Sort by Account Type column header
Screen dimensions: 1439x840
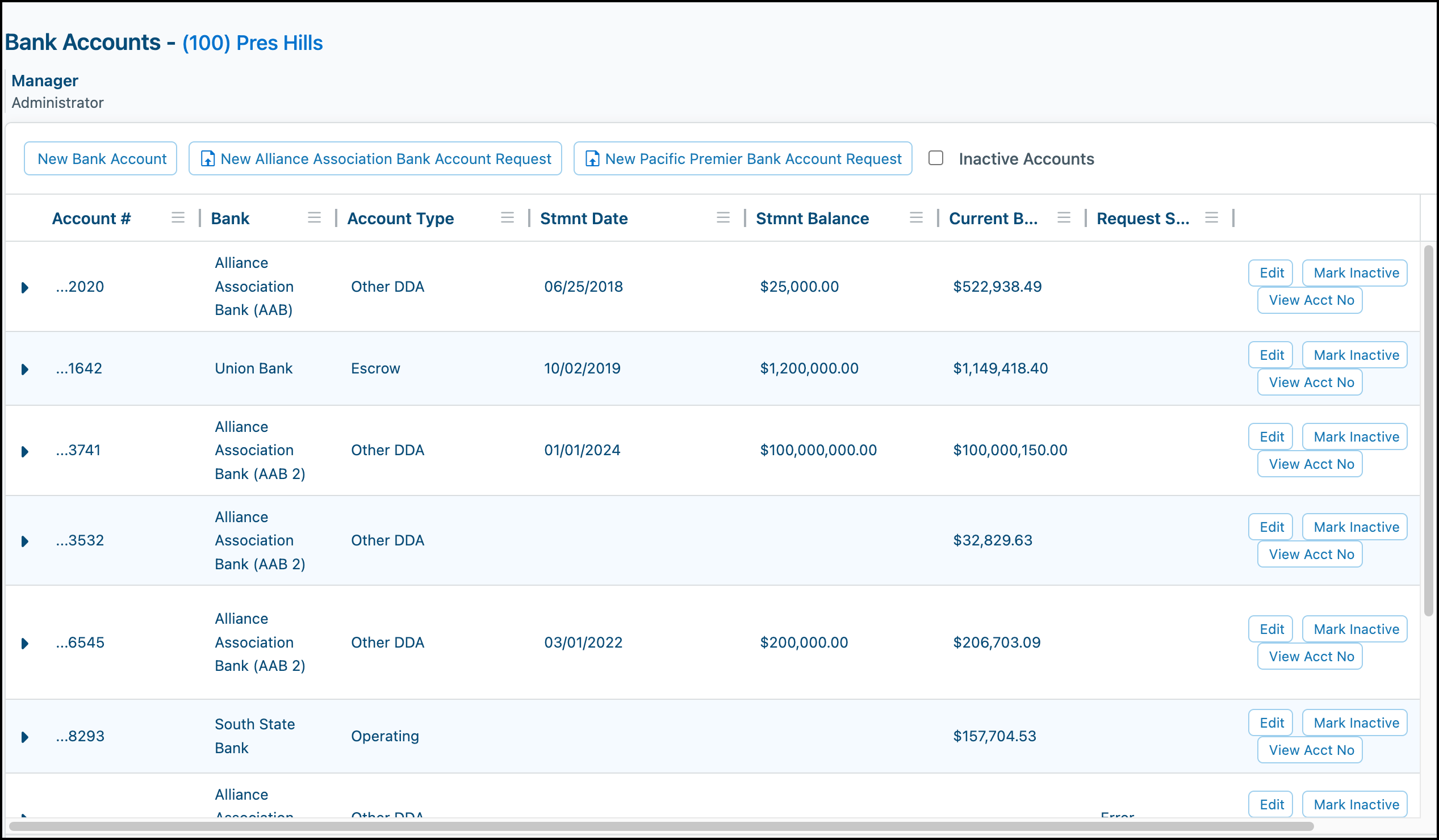400,219
